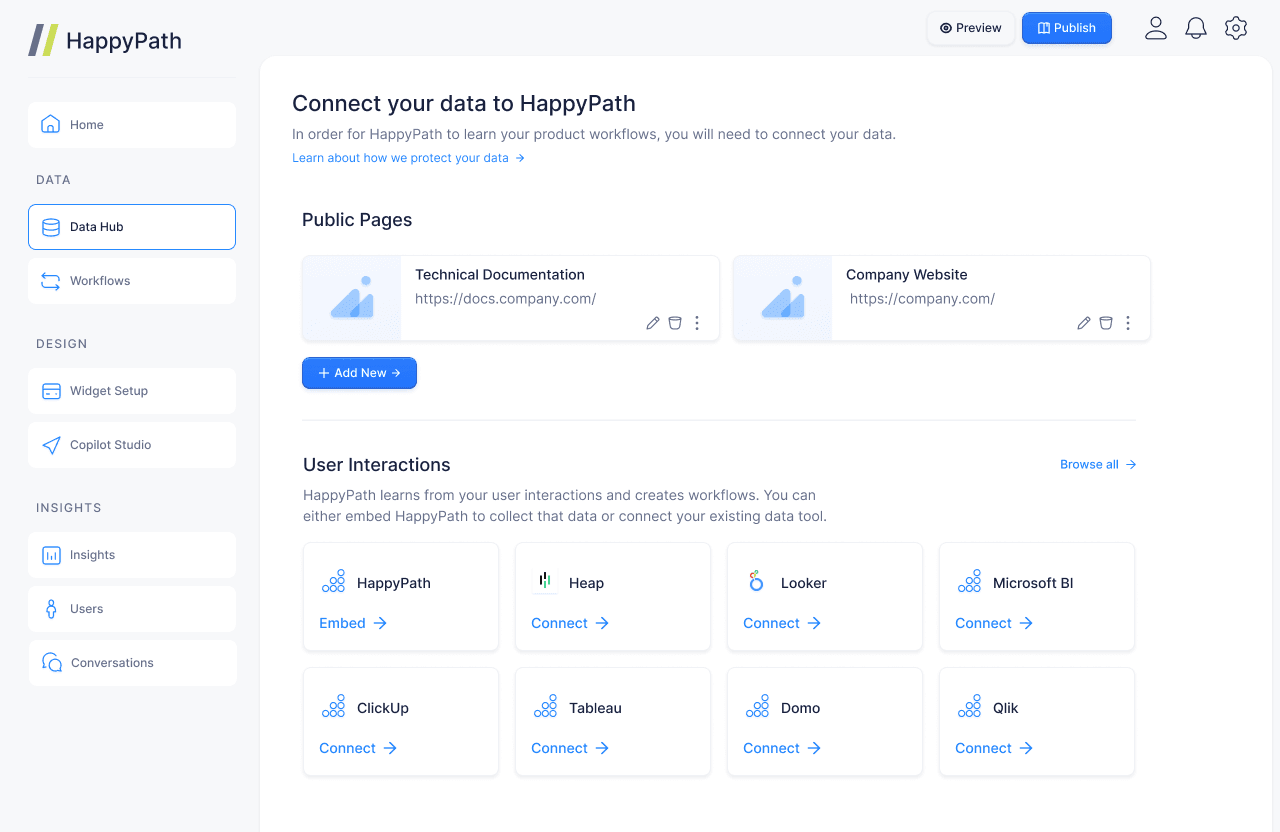Click the HappyPath integration card icon

point(333,581)
